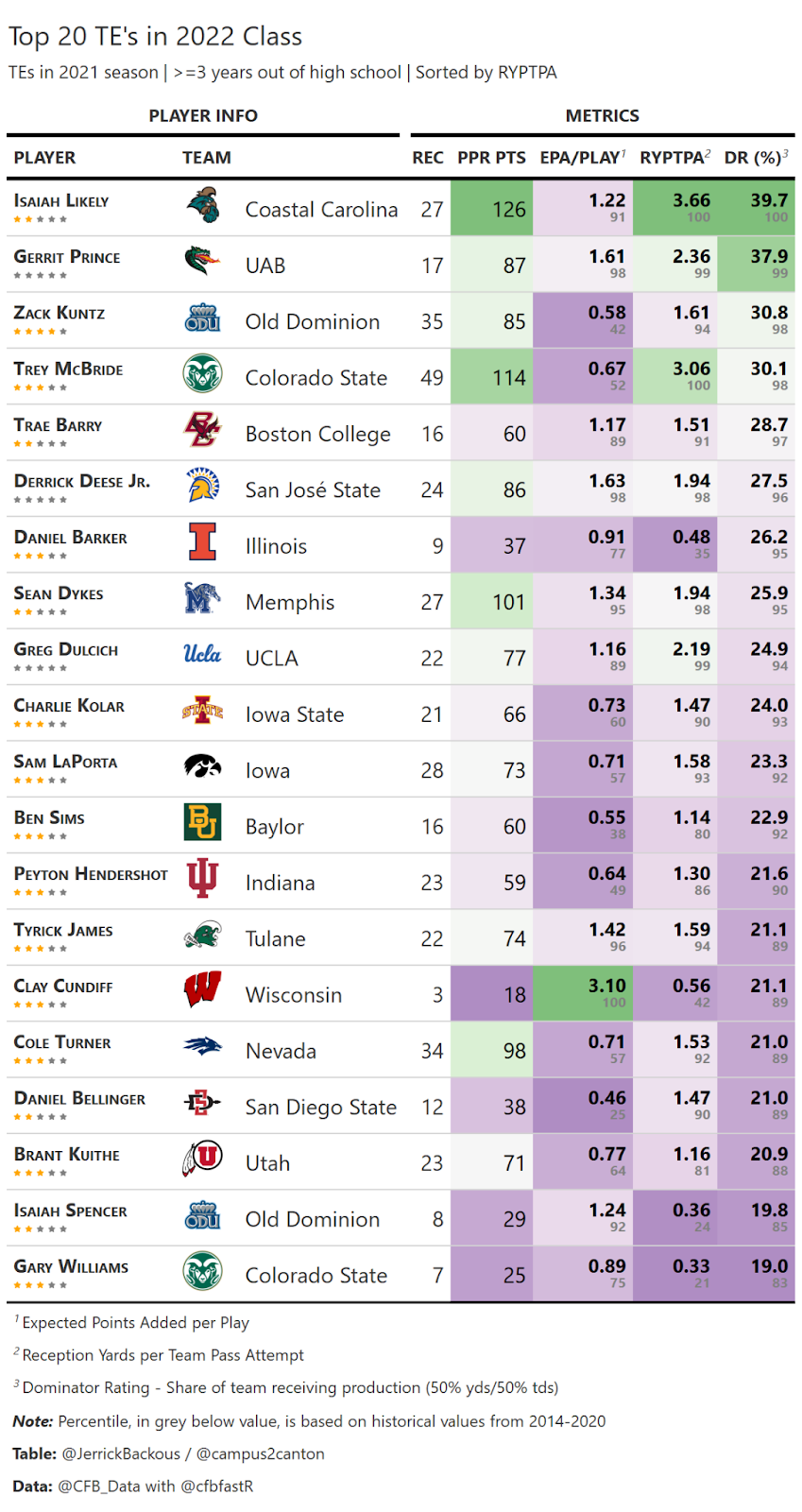The image size is (802, 1512).
Task: Click the PPR PTS column header
Action: pyautogui.click(x=491, y=158)
